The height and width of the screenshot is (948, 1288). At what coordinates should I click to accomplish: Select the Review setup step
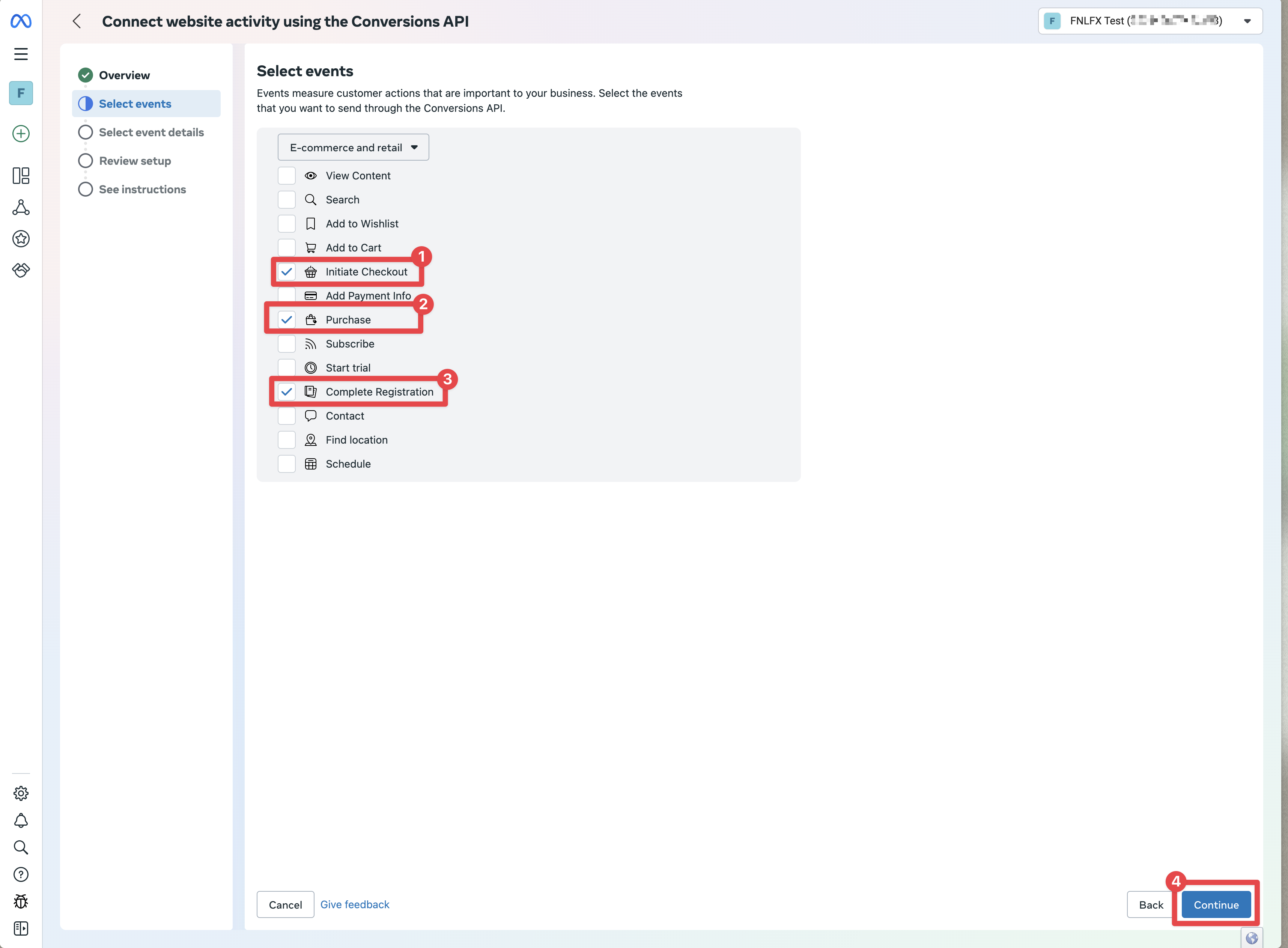coord(134,161)
